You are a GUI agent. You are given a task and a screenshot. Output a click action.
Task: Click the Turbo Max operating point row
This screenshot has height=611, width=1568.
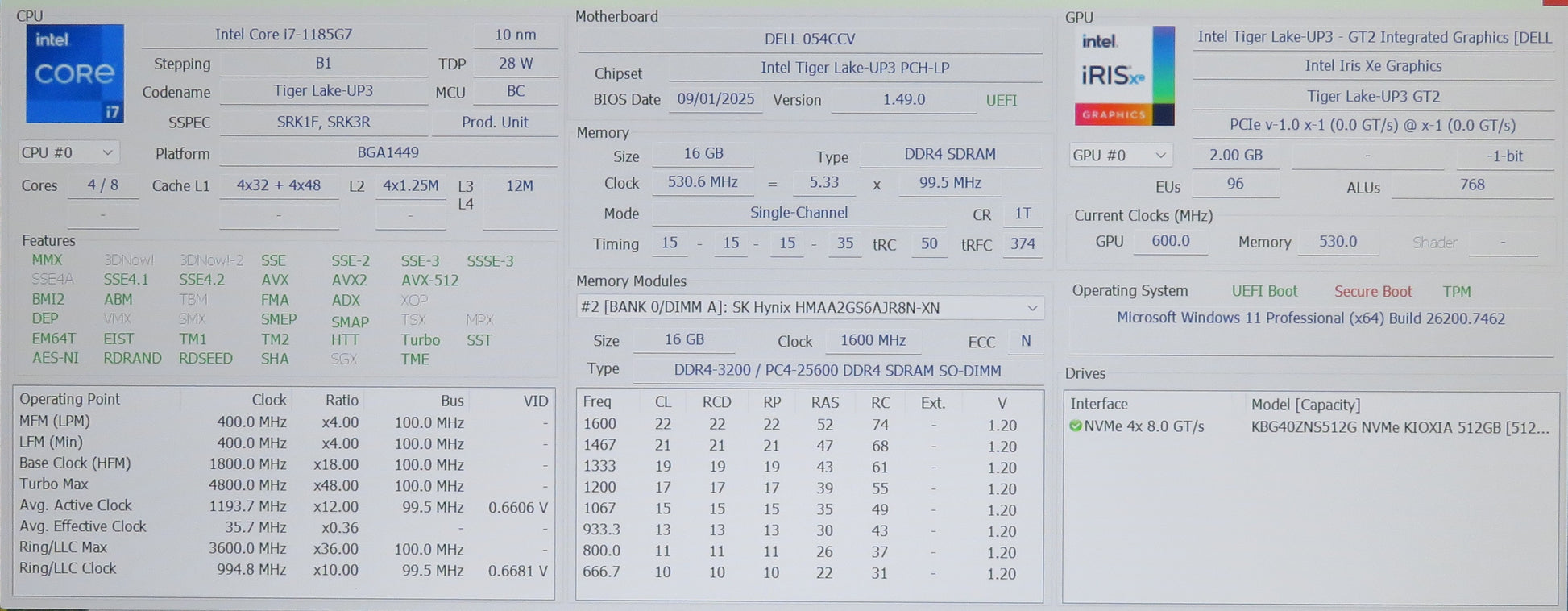coord(282,485)
